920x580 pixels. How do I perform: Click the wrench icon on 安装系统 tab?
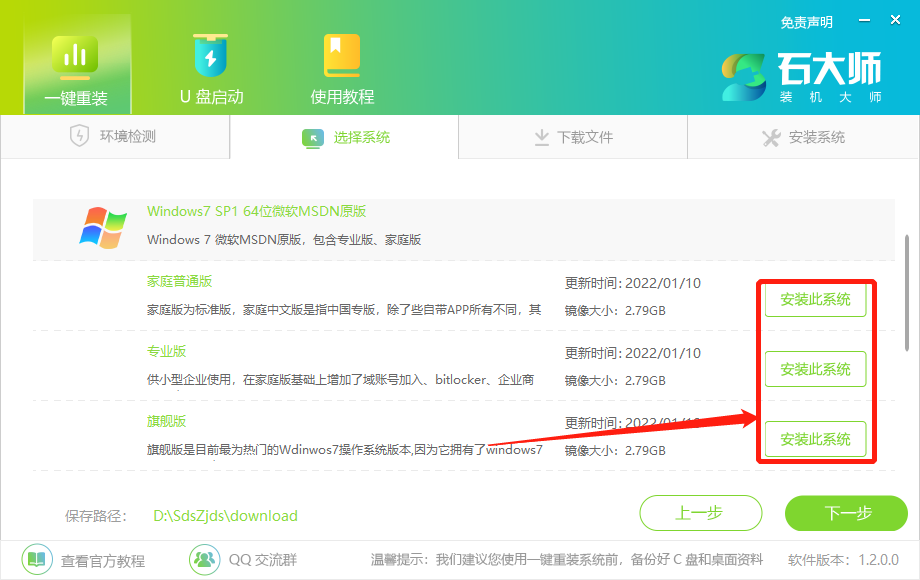(x=773, y=138)
